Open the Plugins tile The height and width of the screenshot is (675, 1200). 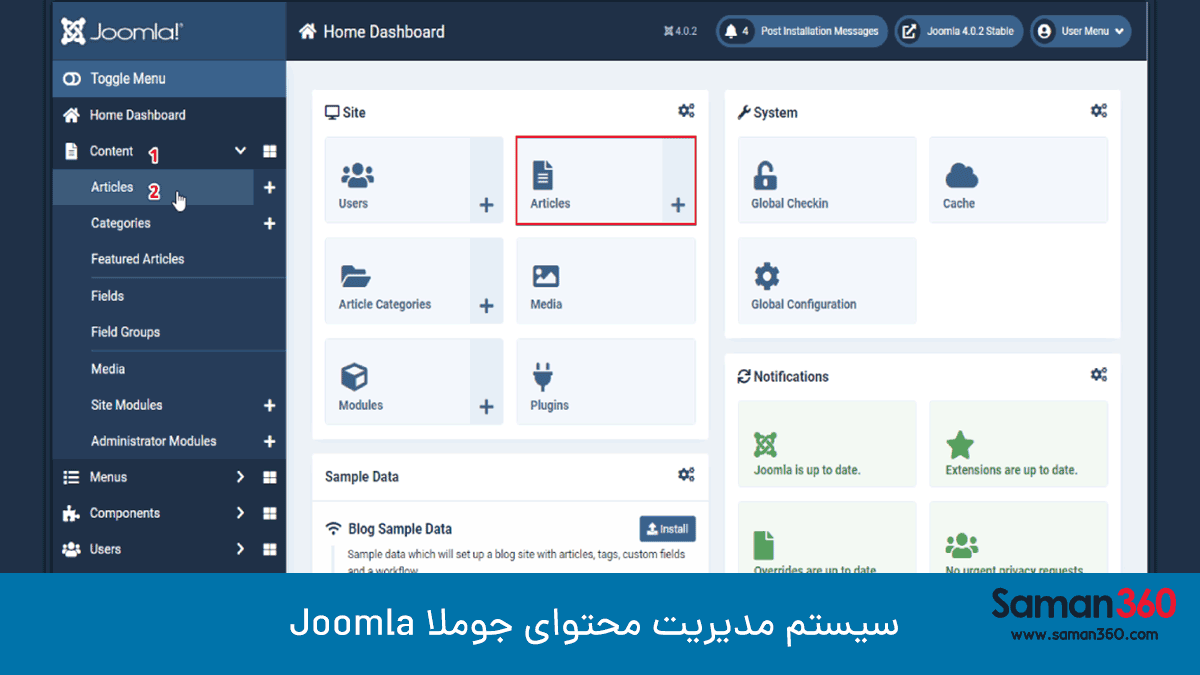click(606, 381)
